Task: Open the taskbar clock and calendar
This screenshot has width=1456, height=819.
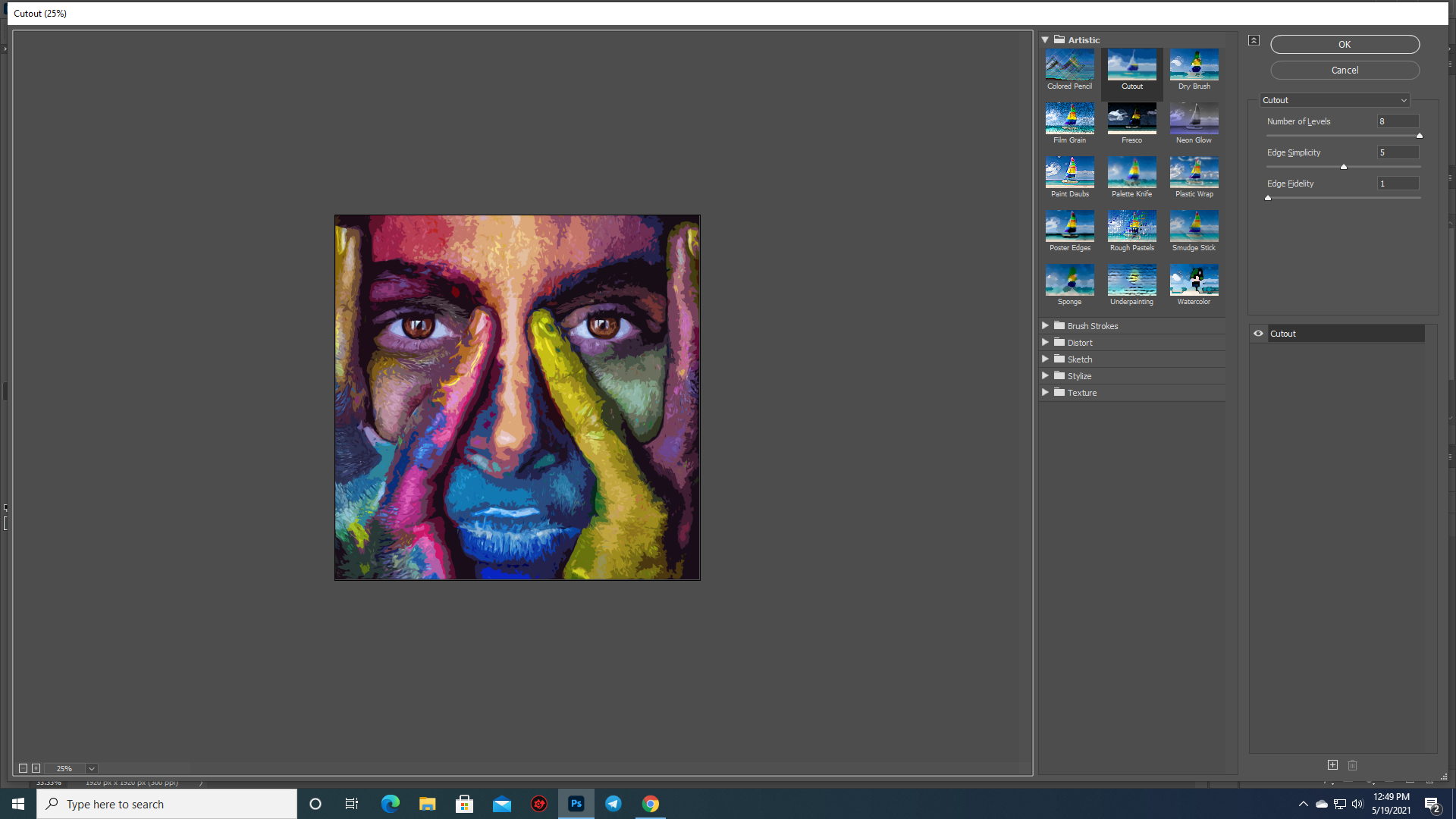Action: (1391, 804)
